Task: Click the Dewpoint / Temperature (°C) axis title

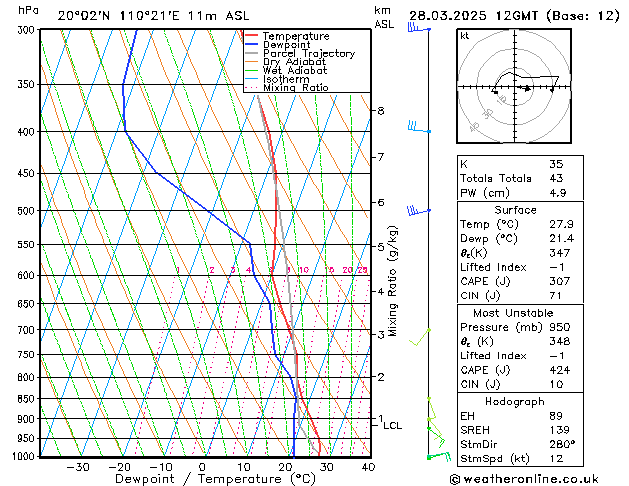Action: click(215, 479)
